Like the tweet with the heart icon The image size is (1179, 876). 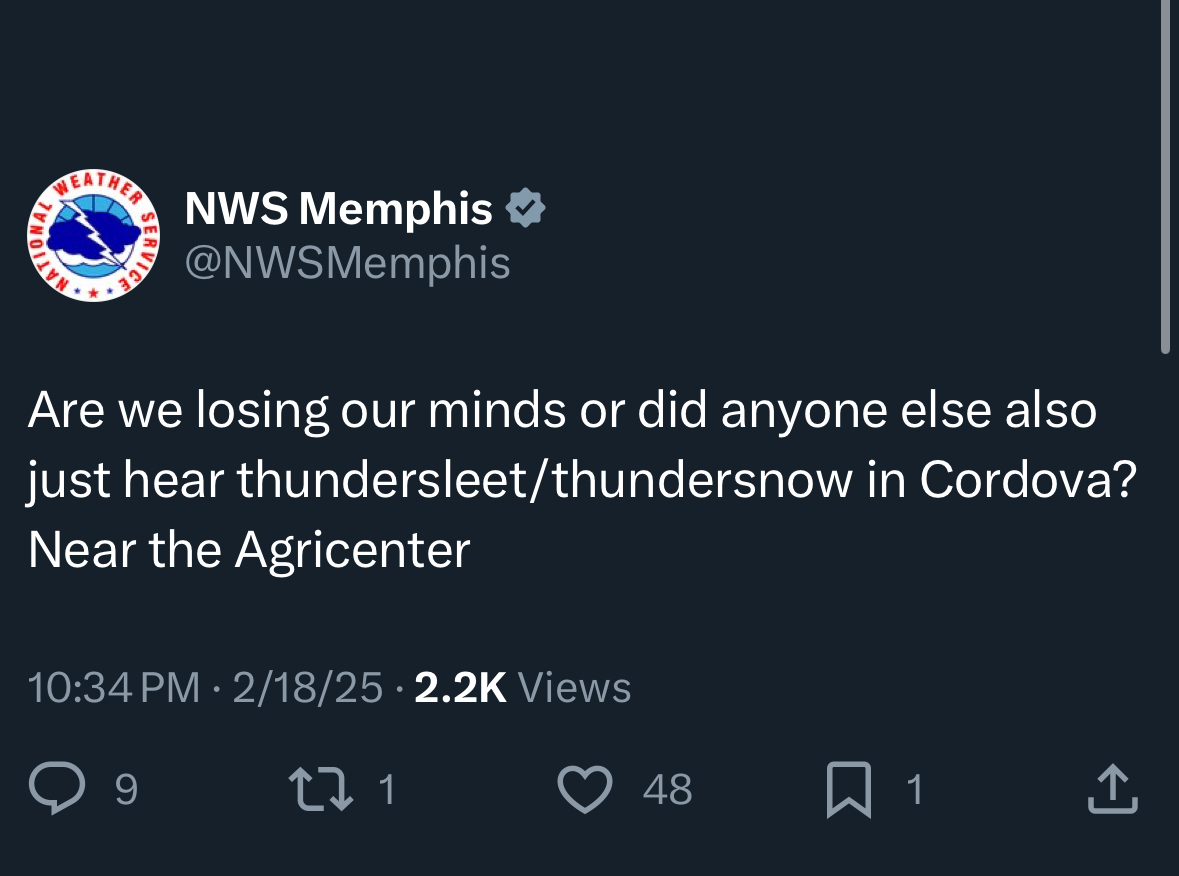583,789
